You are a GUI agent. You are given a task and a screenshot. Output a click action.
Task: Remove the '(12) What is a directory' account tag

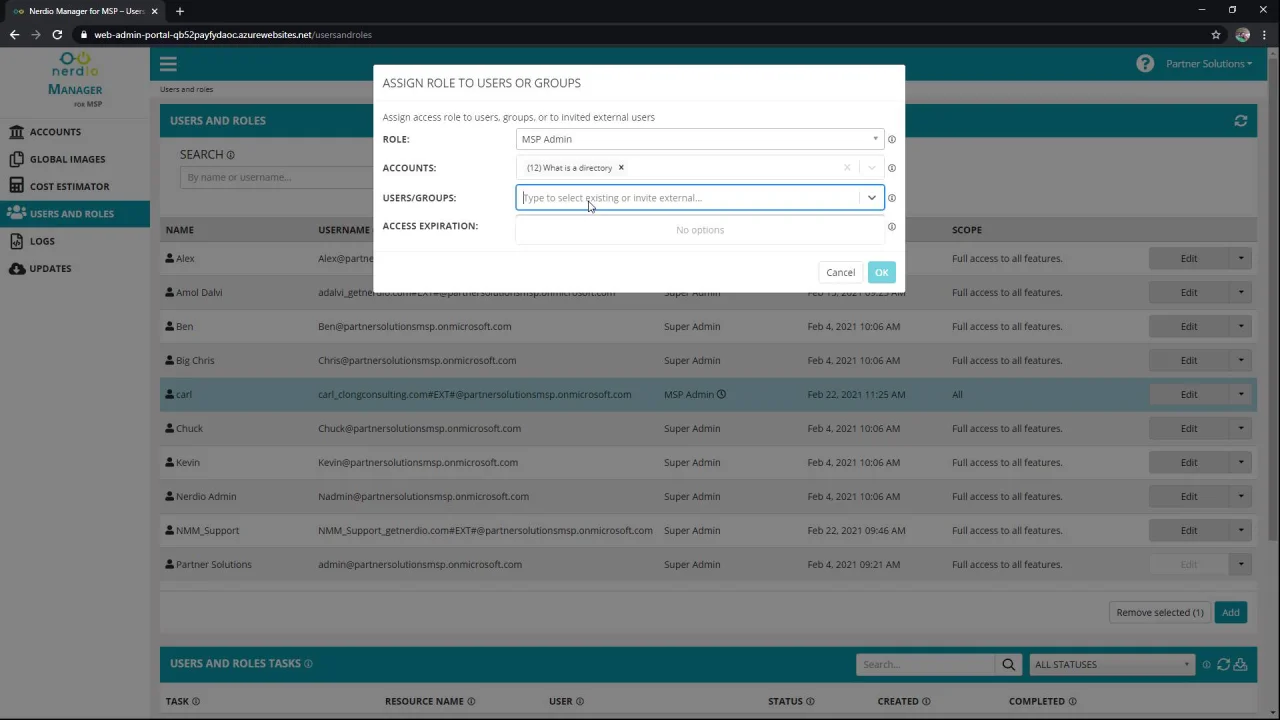[621, 168]
